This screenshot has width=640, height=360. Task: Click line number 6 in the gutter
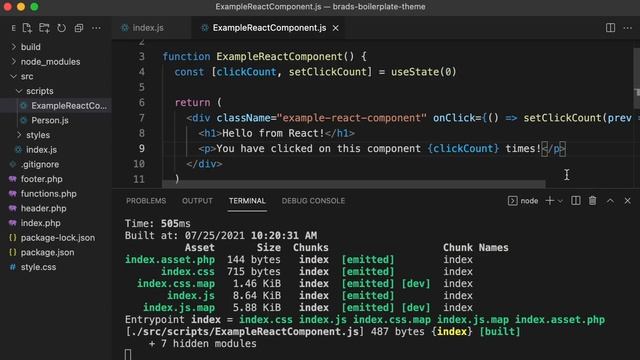point(141,102)
